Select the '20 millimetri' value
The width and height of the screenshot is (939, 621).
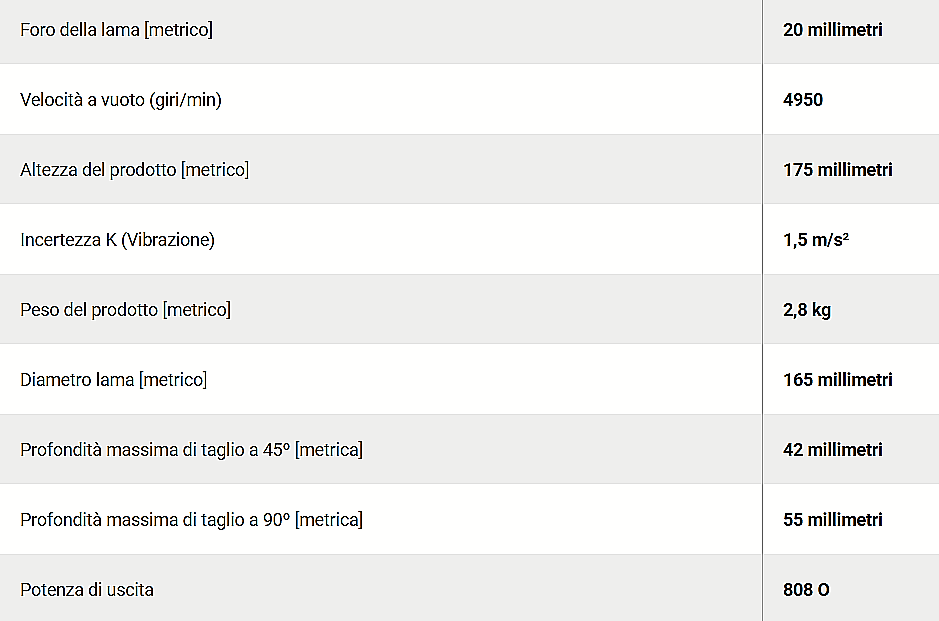(832, 30)
